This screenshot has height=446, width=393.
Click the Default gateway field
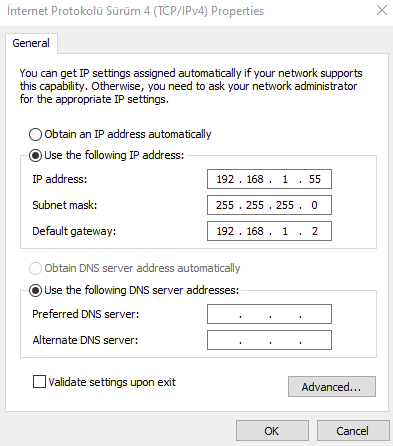[269, 231]
